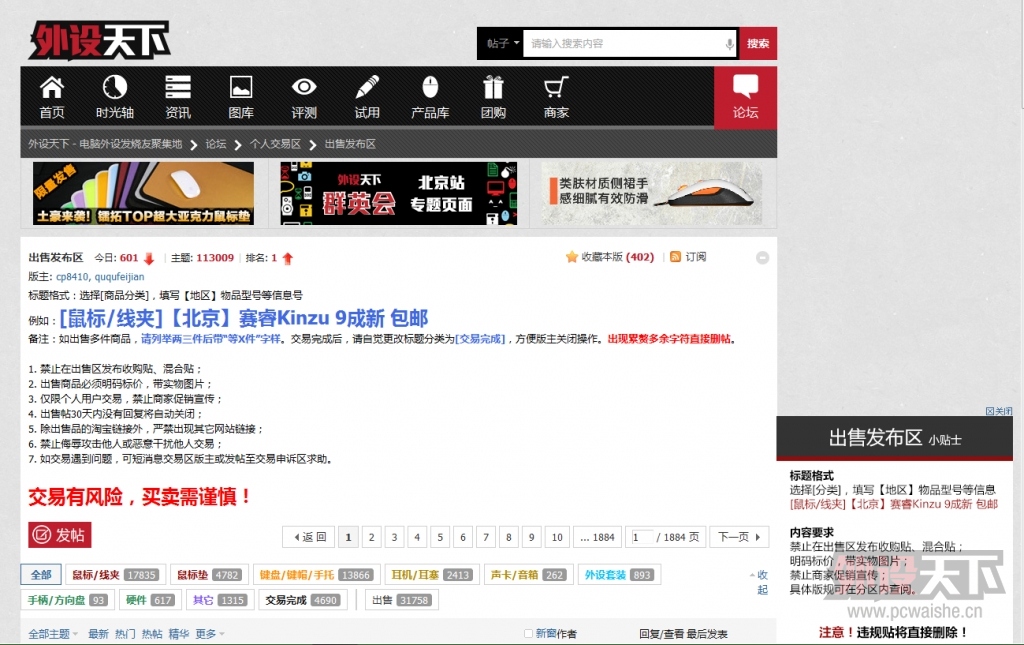Select the 出售 filter tab
This screenshot has height=645, width=1024.
point(402,600)
